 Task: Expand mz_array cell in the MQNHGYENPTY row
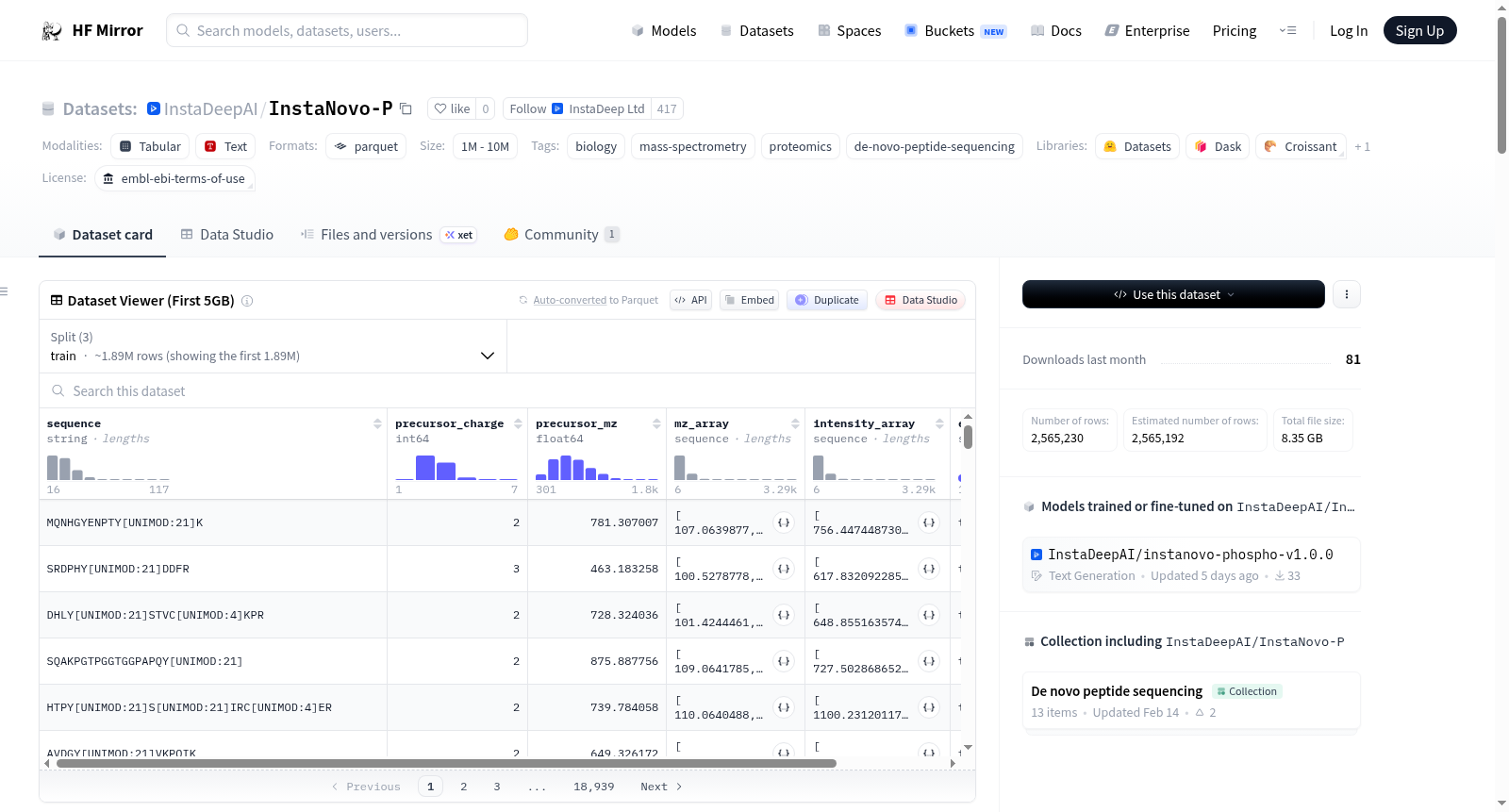[x=784, y=522]
